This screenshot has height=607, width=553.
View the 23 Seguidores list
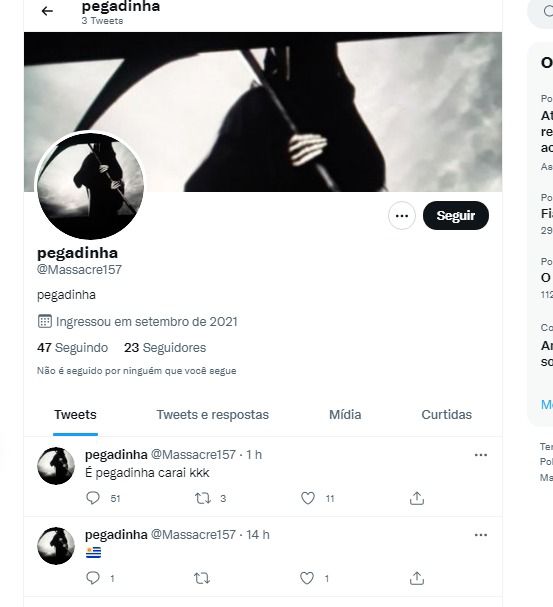point(165,348)
